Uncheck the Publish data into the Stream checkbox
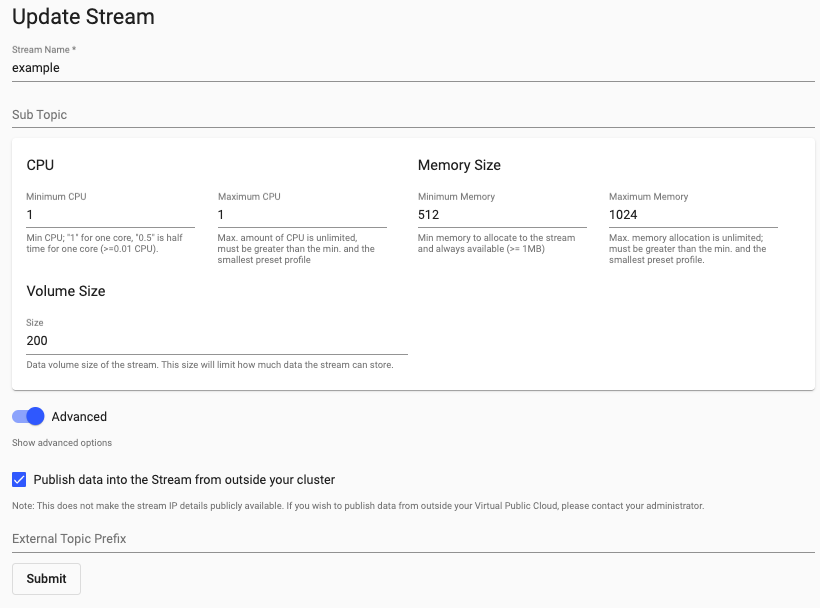 coord(19,479)
